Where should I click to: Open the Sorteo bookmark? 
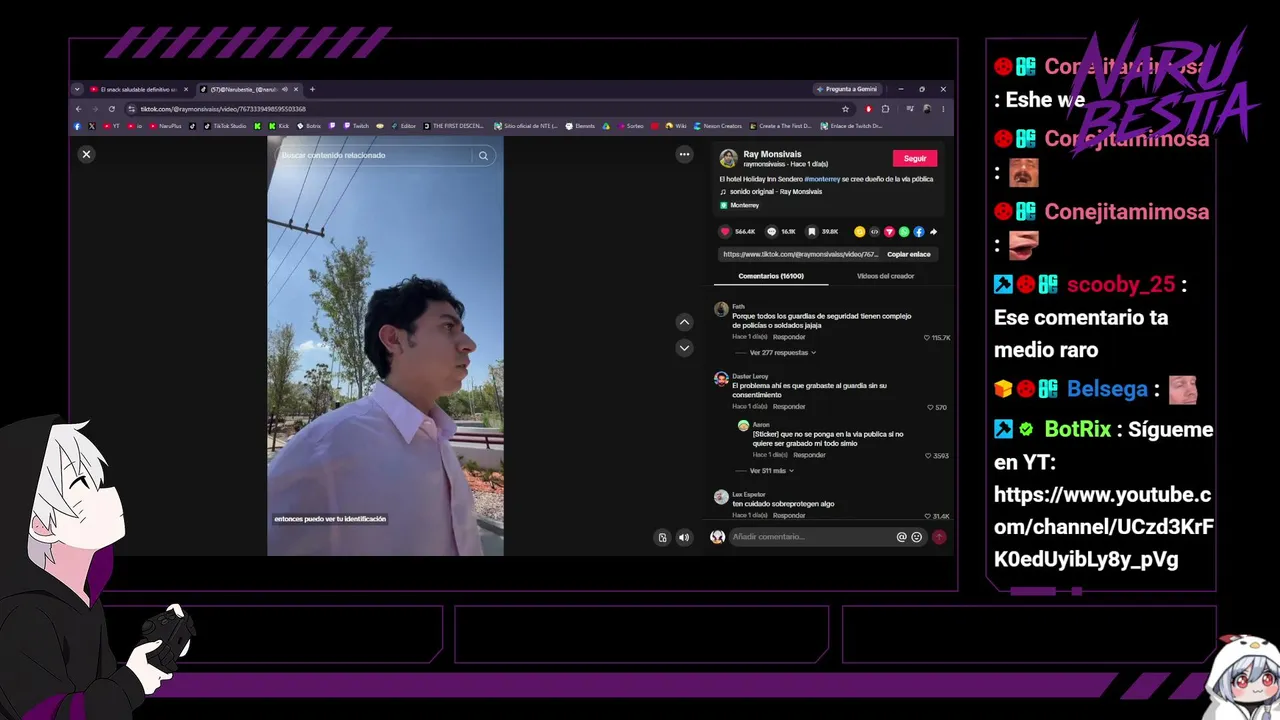631,126
